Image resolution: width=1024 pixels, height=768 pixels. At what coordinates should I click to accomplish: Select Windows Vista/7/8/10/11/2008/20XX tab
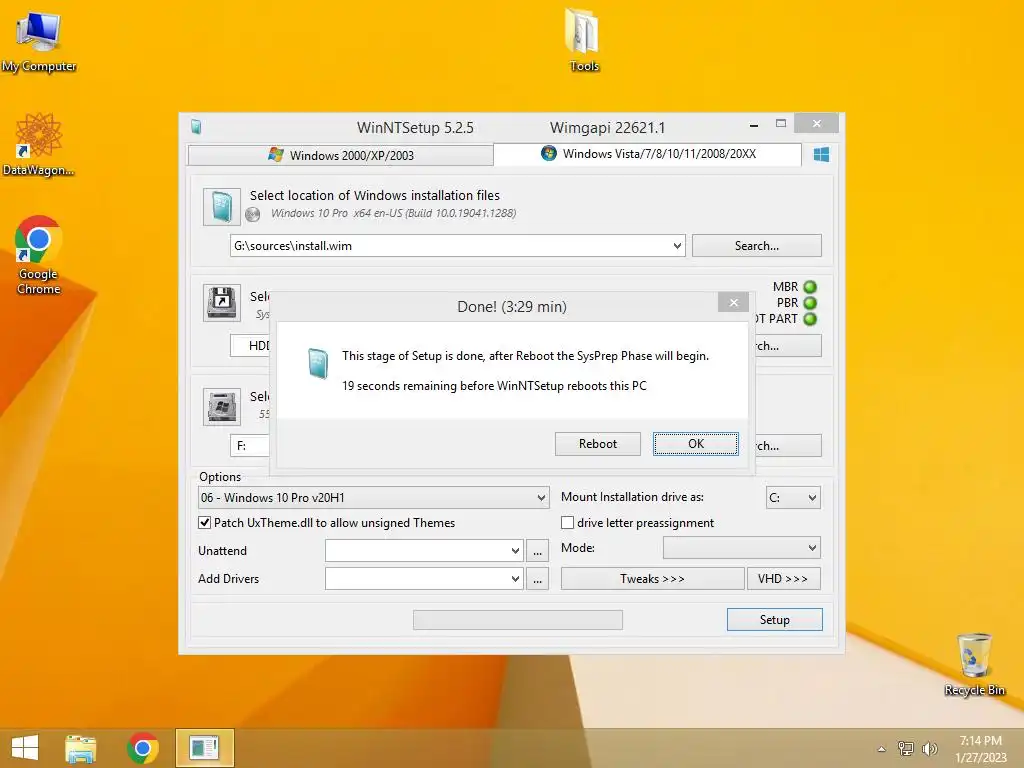tap(648, 154)
